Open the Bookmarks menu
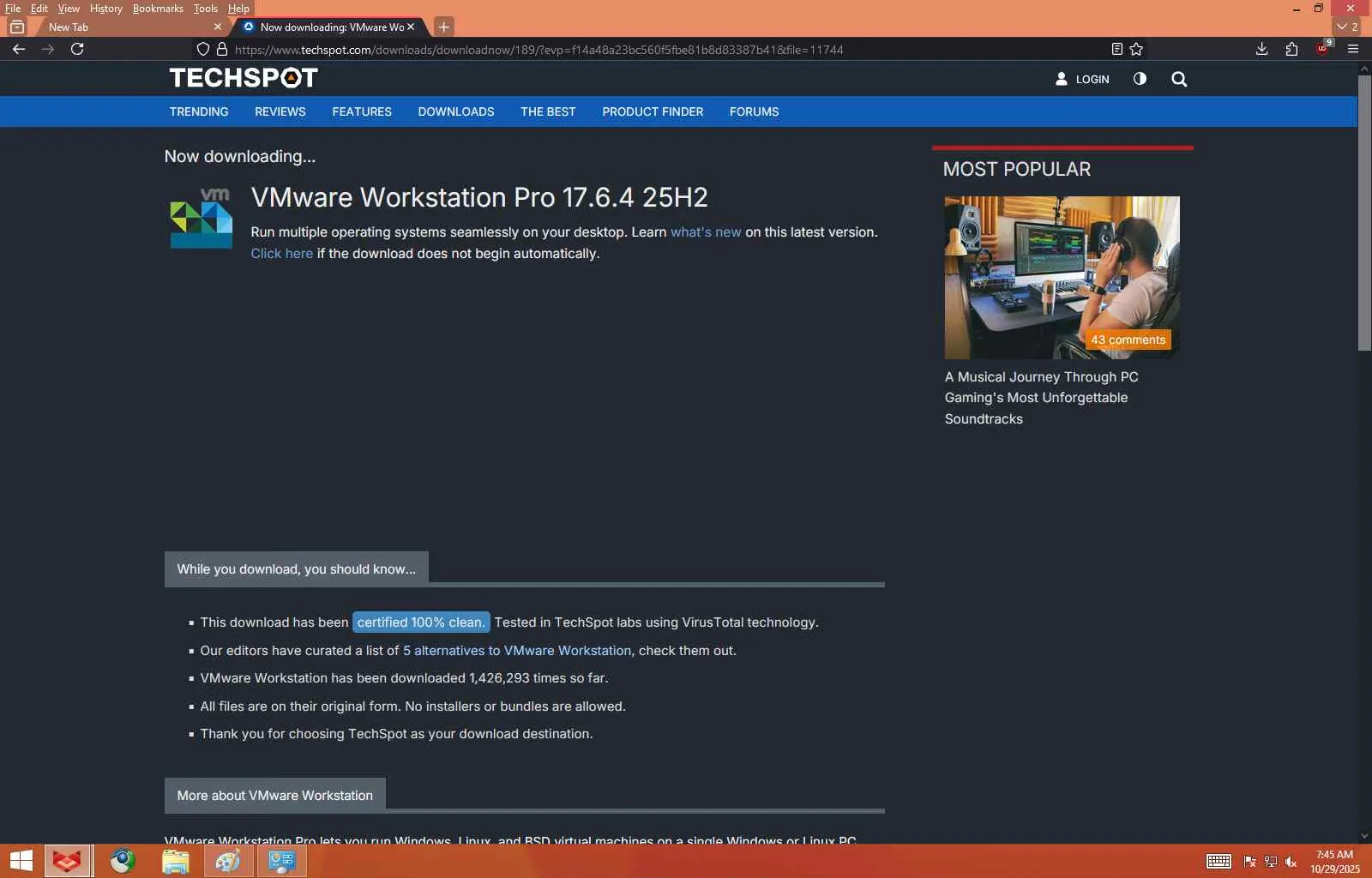 tap(158, 9)
